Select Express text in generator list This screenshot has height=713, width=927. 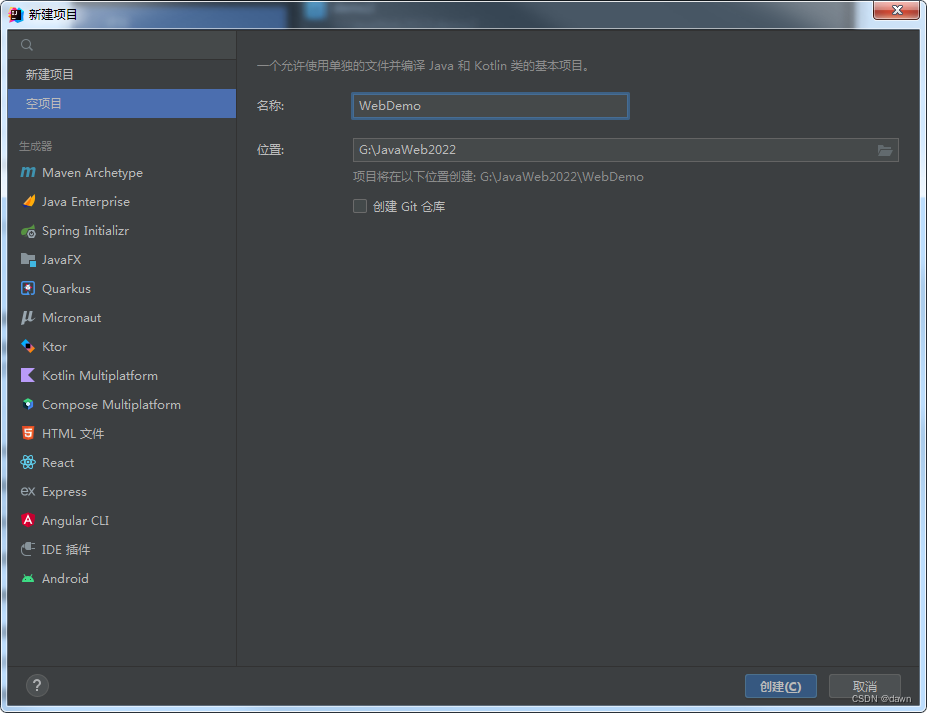pyautogui.click(x=64, y=491)
